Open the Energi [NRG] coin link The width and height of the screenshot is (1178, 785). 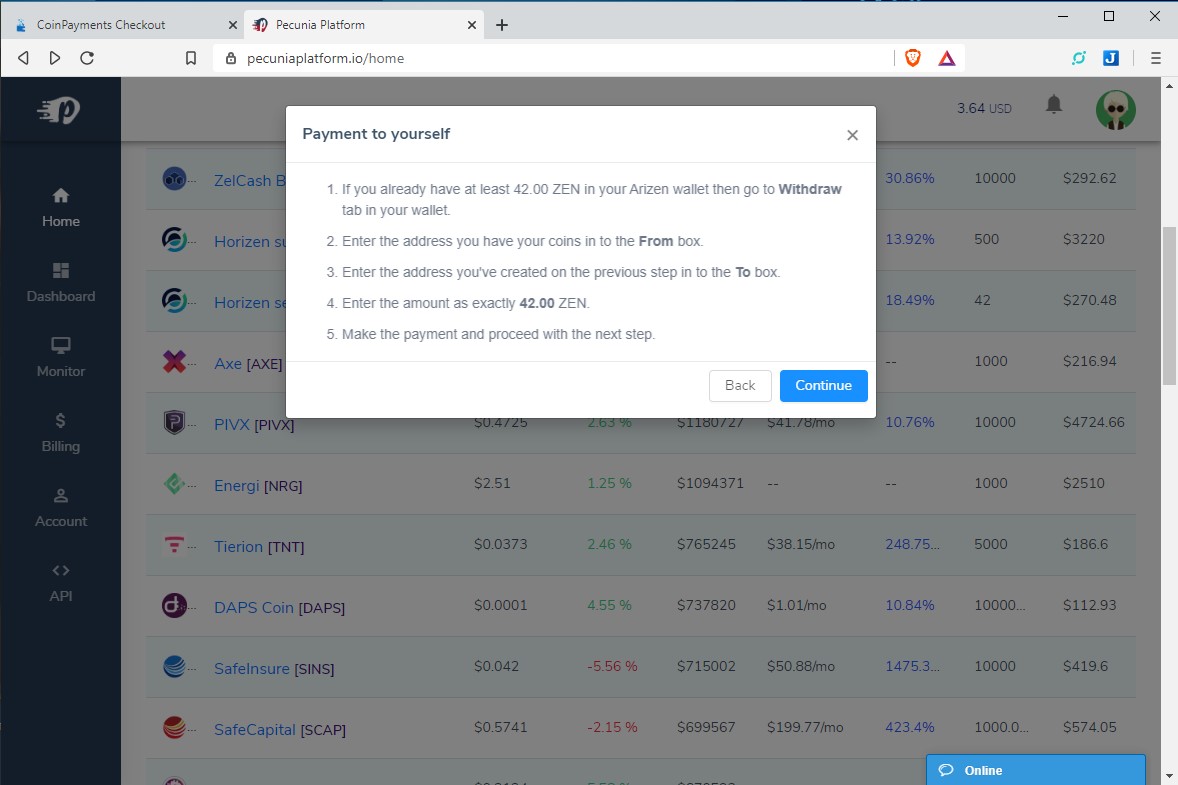[258, 485]
